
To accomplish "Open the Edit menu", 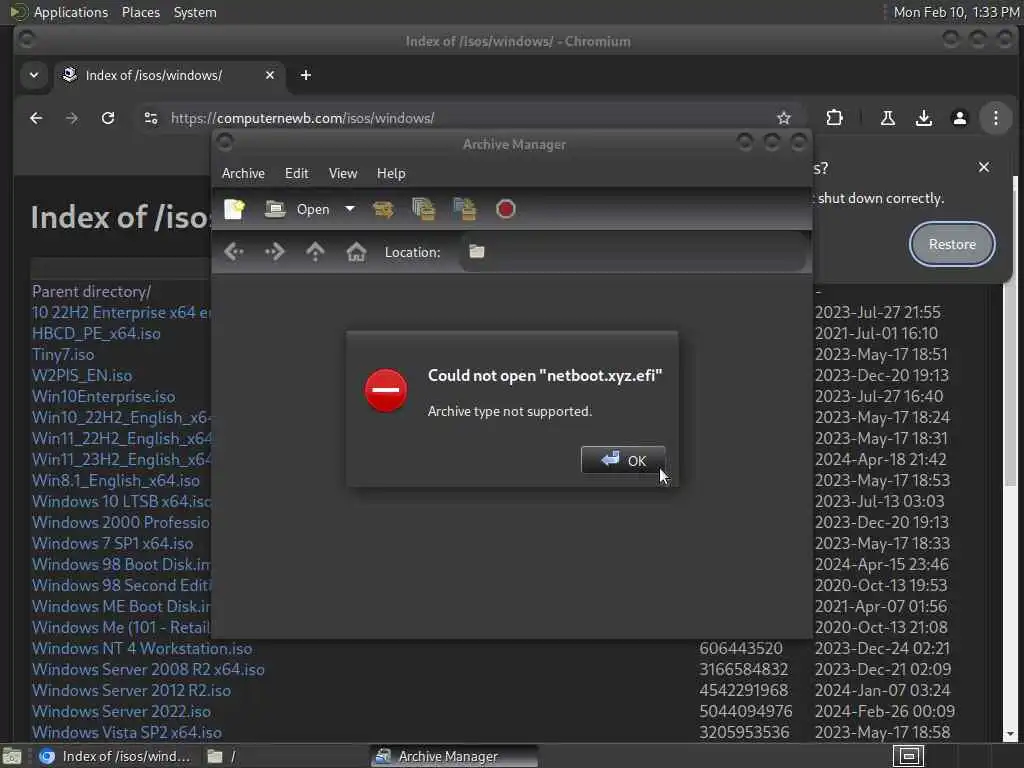I will (x=296, y=173).
